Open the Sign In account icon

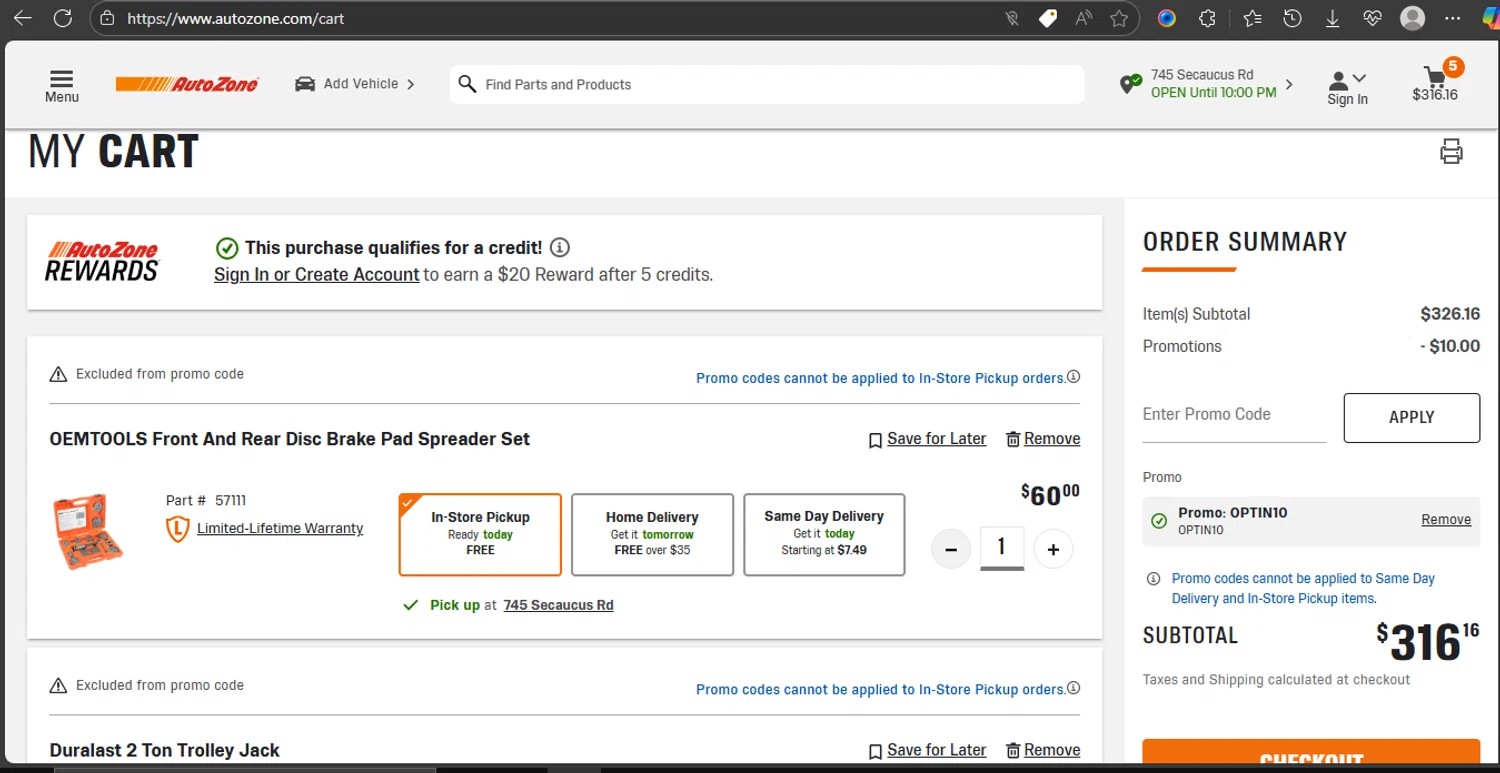[x=1338, y=80]
